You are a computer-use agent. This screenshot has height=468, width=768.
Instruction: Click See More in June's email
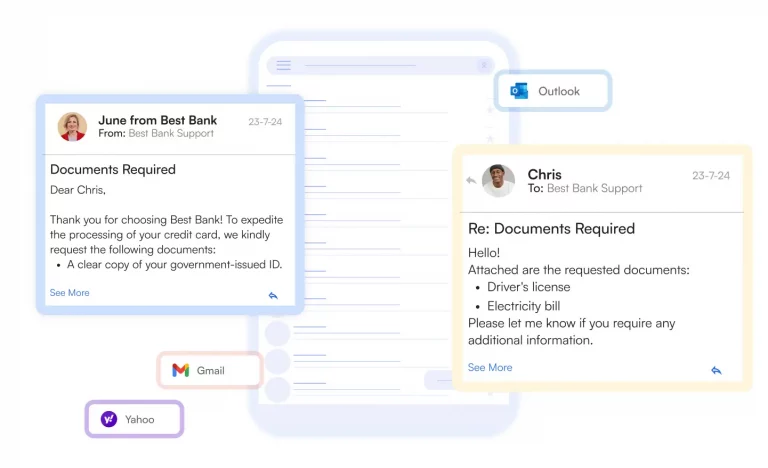click(70, 293)
